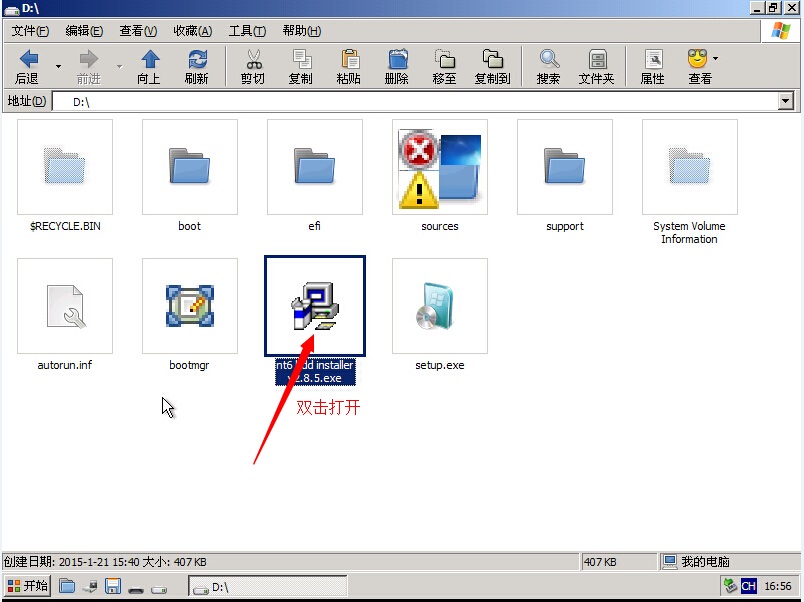Open the sources folder with warning overlay

pos(439,168)
